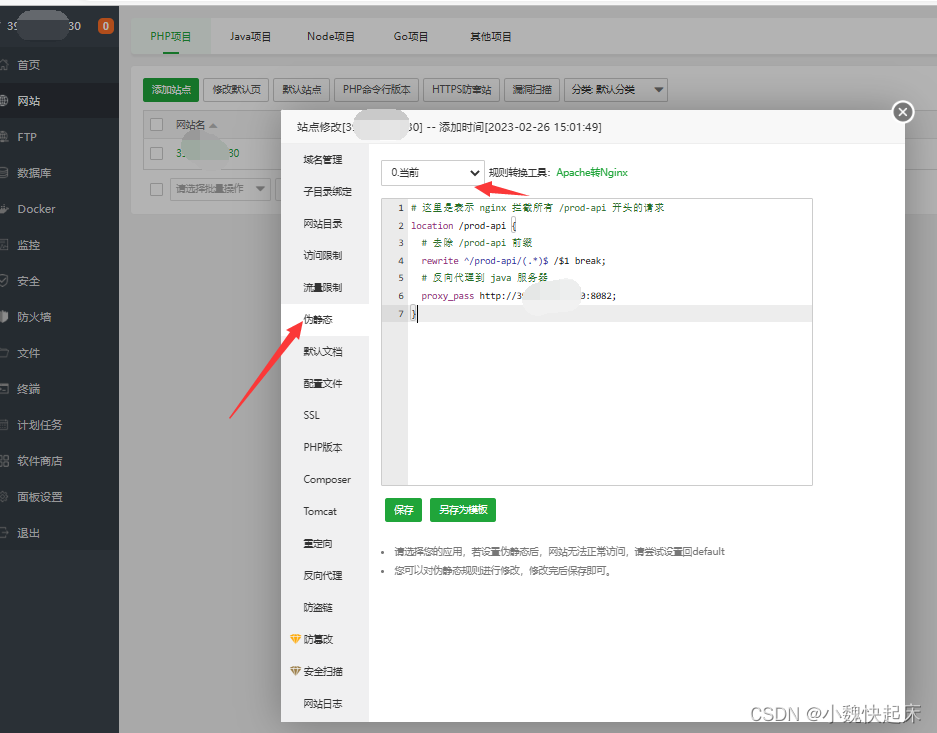Click the rewrite rule line in editor
This screenshot has width=937, height=733.
[513, 260]
